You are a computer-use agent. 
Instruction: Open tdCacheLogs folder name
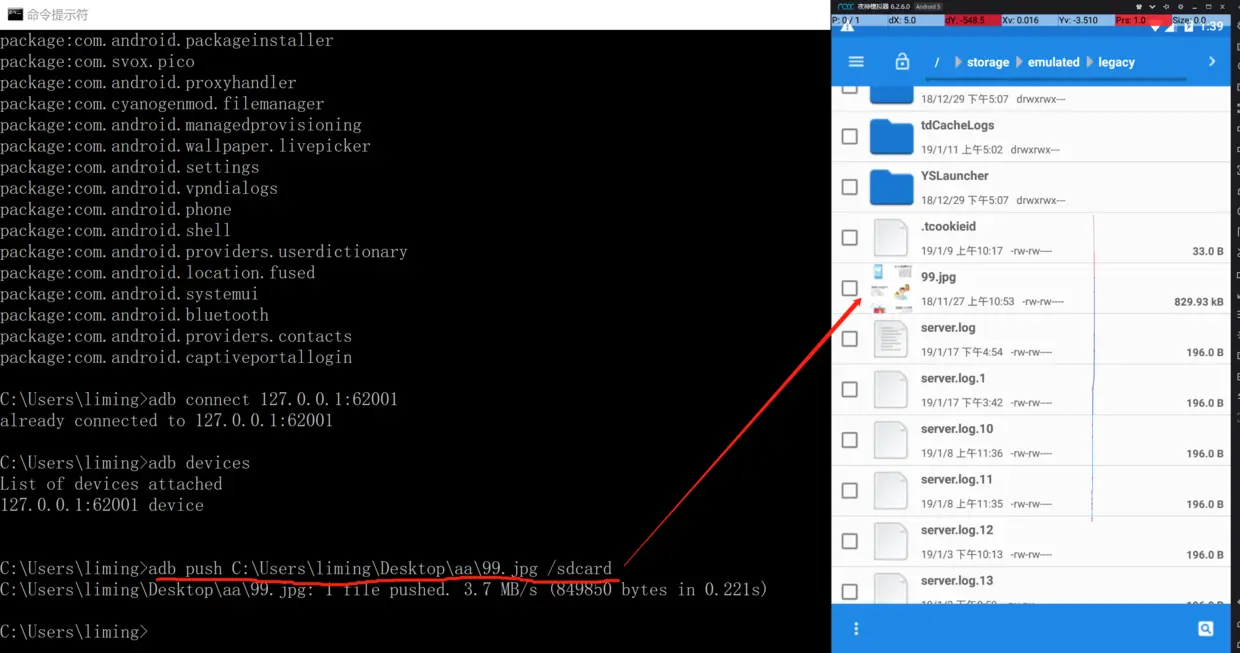957,125
